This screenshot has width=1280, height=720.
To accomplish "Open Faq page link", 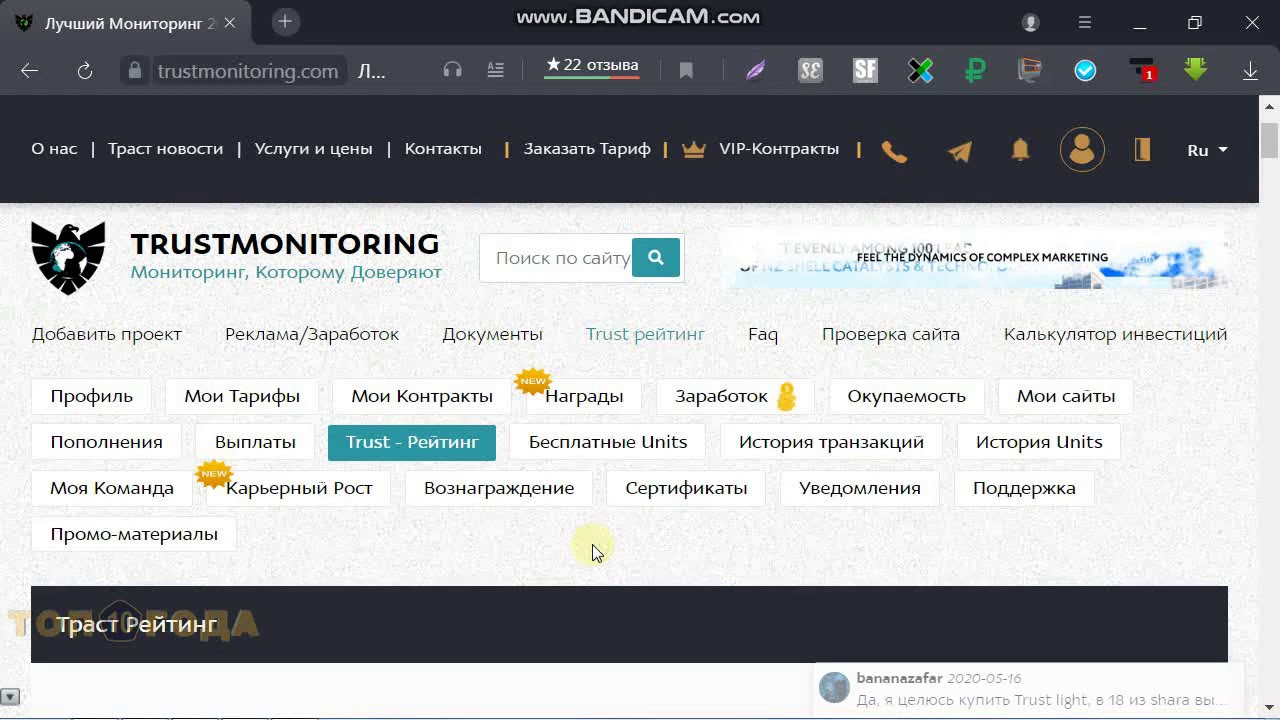I will point(763,334).
